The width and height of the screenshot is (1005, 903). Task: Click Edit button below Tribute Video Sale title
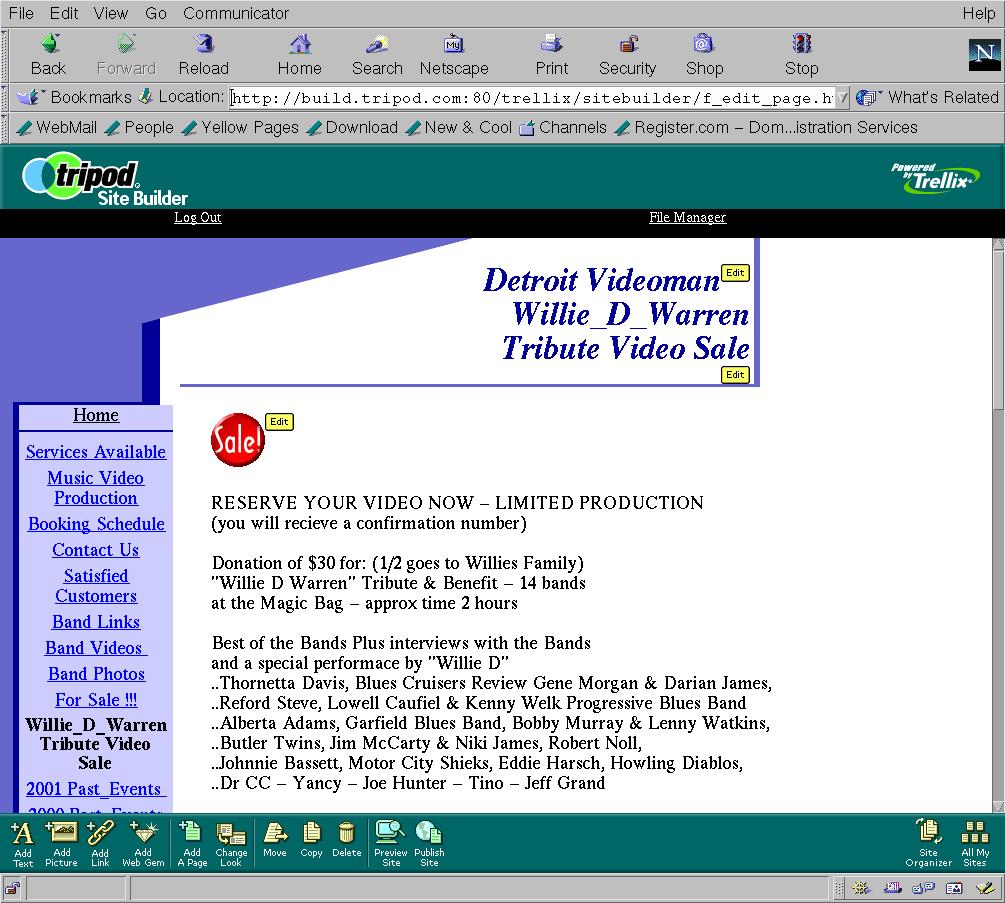735,374
